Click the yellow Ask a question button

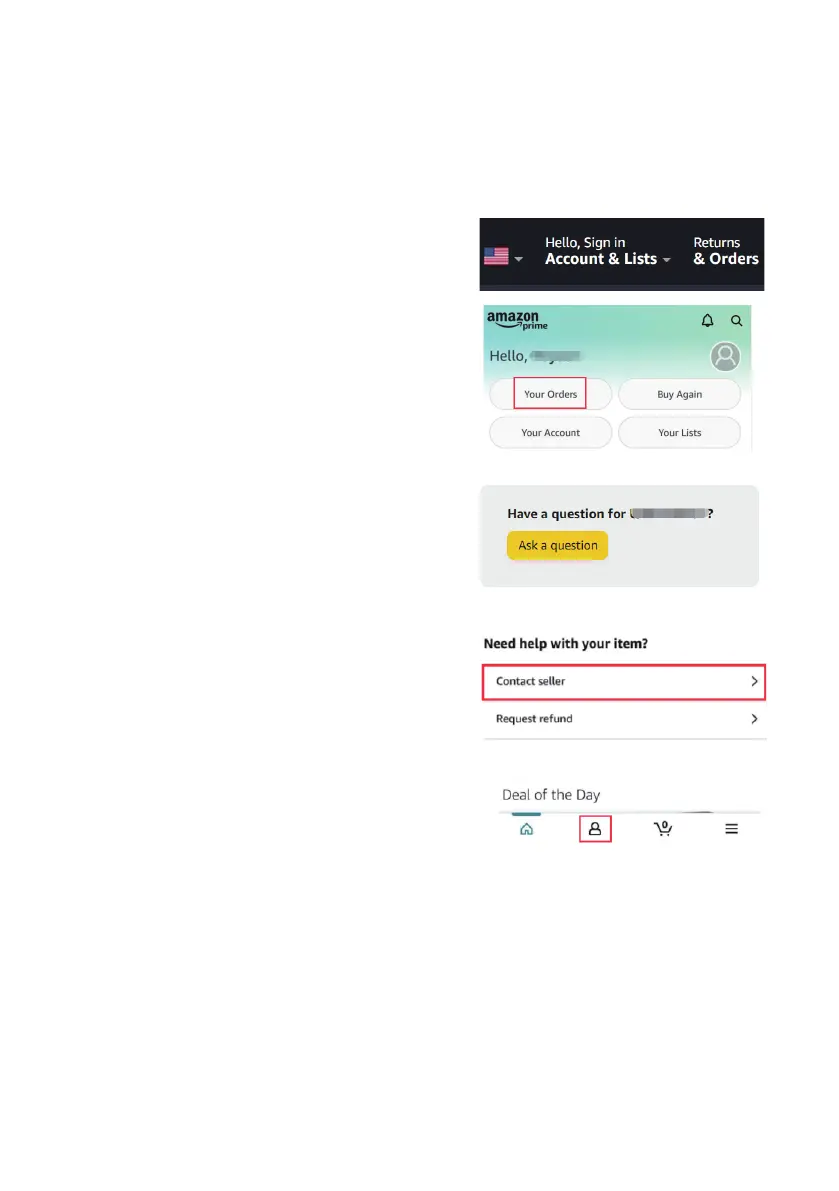pyautogui.click(x=557, y=546)
